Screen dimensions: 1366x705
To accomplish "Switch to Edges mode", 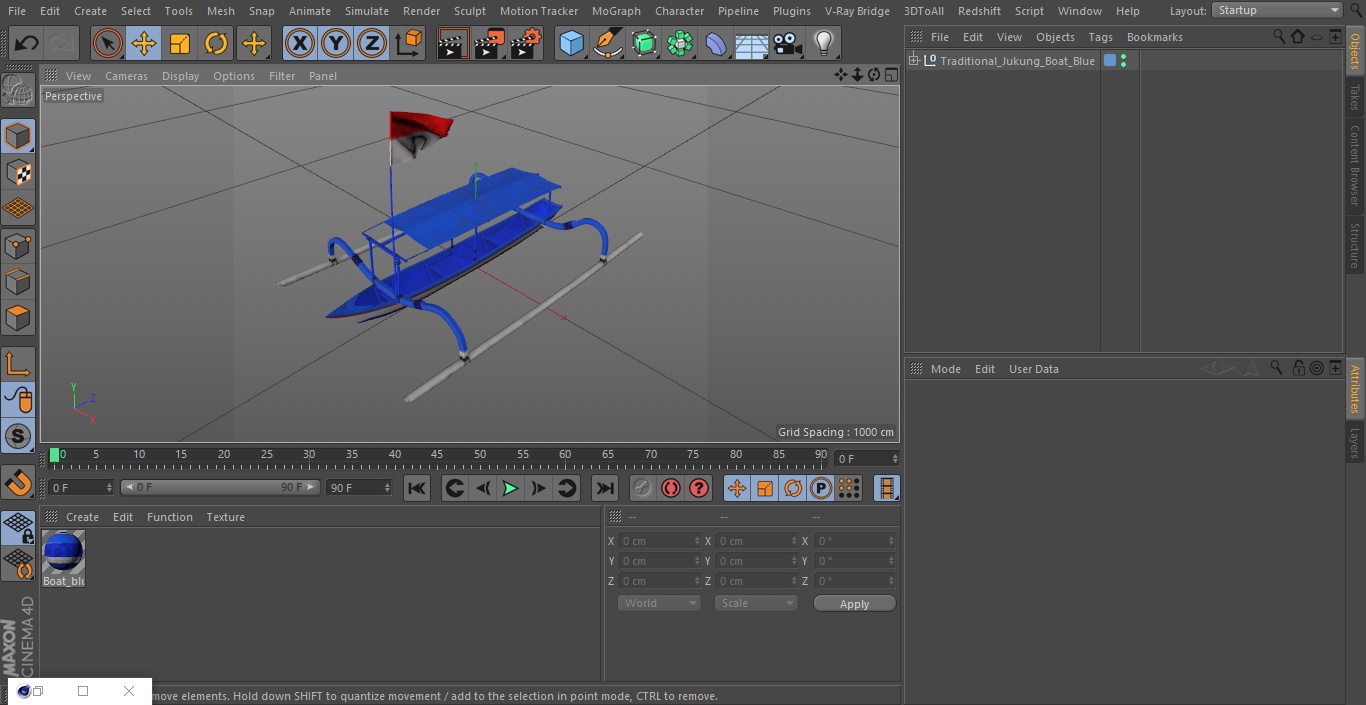I will click(x=18, y=282).
